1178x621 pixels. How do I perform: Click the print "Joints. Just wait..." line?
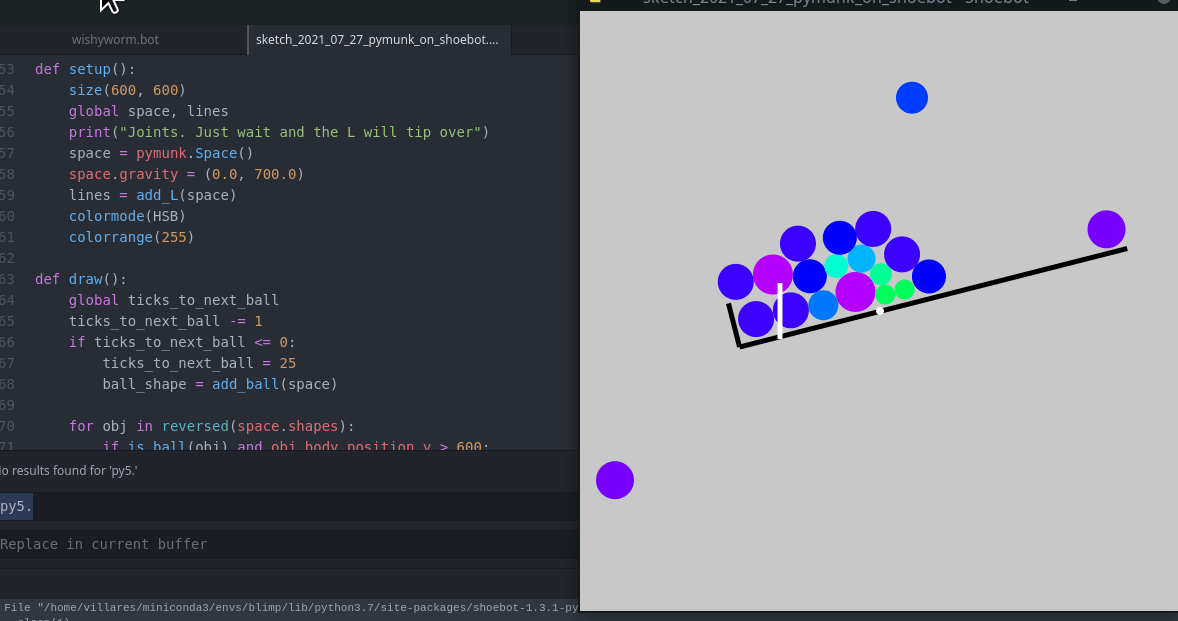[279, 132]
